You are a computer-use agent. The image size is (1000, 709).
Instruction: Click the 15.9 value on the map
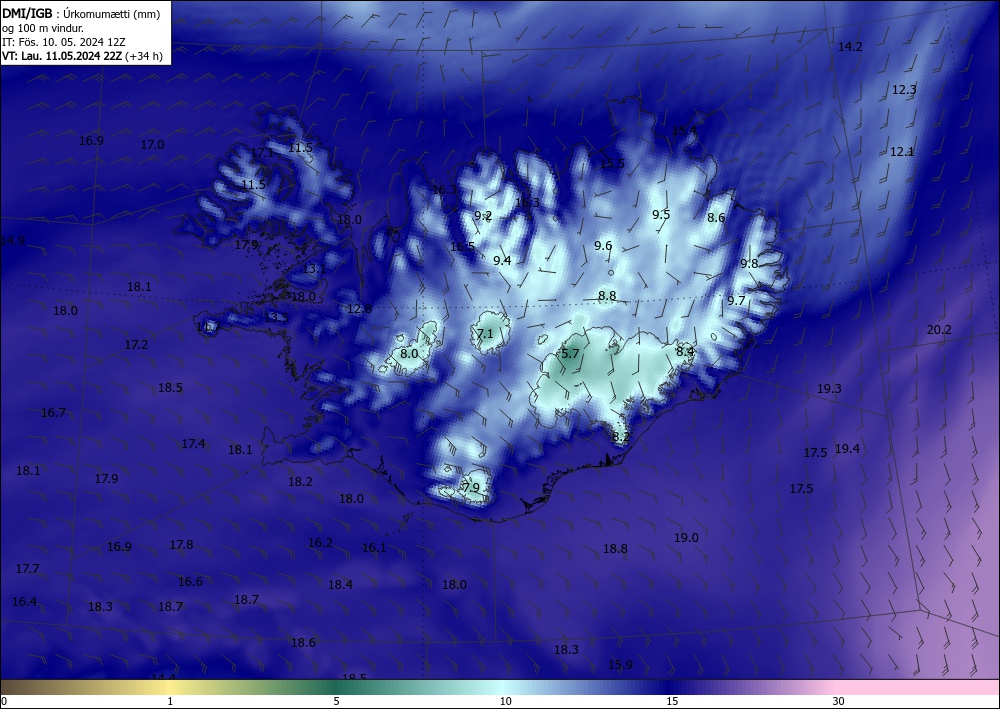[620, 664]
